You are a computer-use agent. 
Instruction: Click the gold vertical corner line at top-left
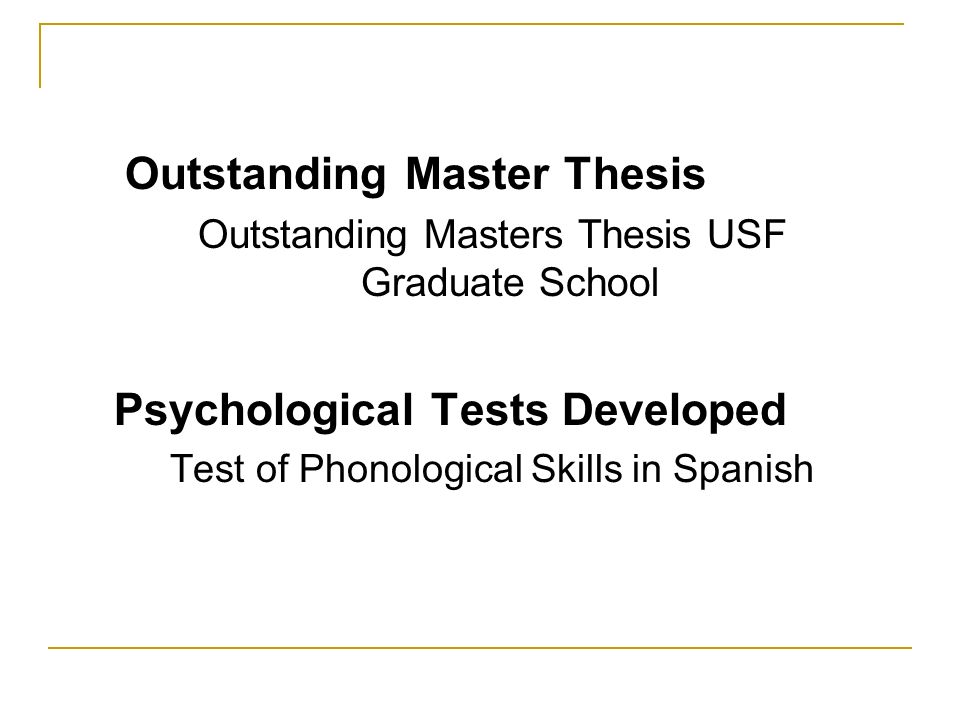[x=40, y=56]
